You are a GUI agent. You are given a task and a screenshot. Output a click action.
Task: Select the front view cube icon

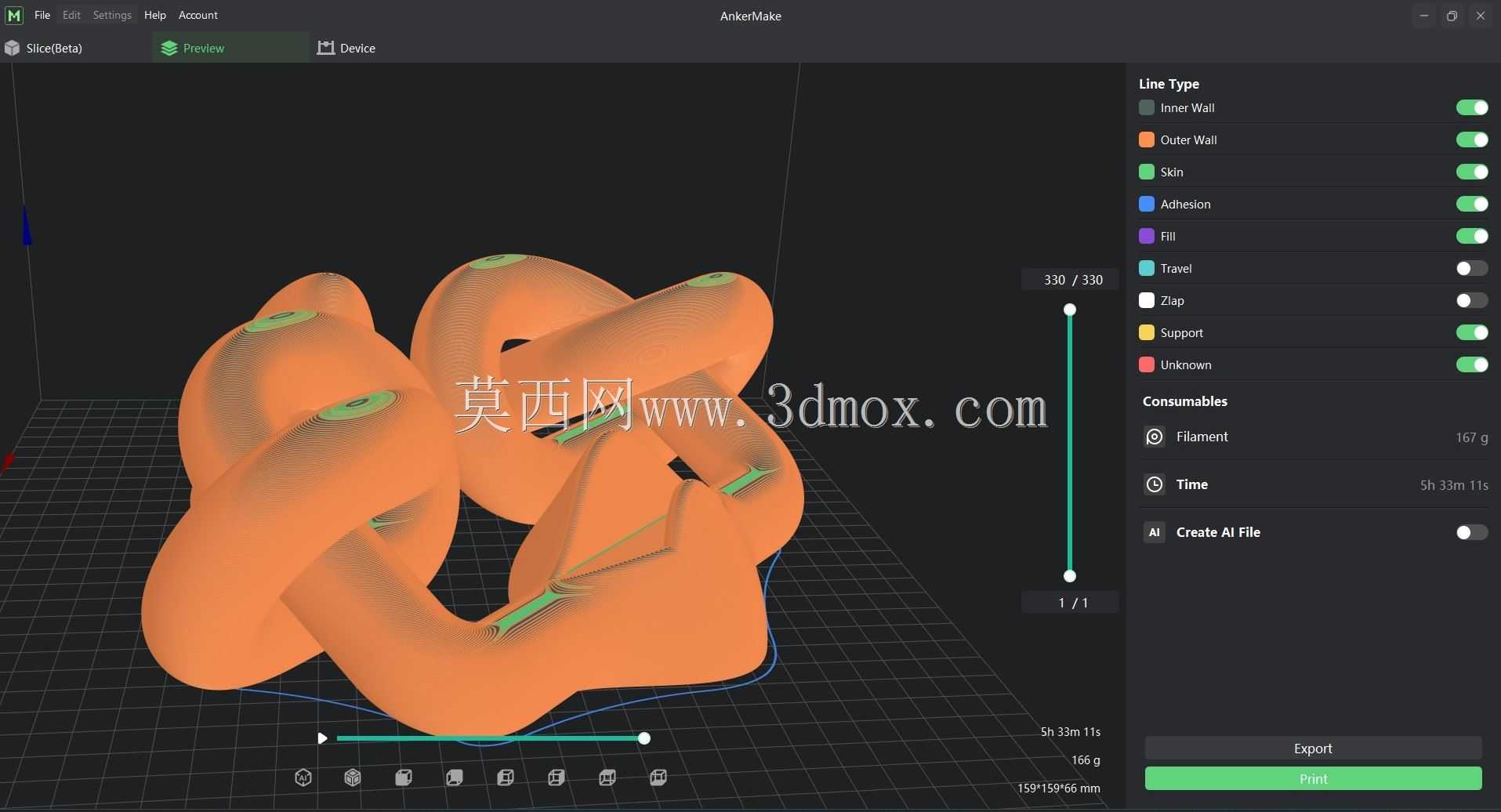tap(404, 778)
